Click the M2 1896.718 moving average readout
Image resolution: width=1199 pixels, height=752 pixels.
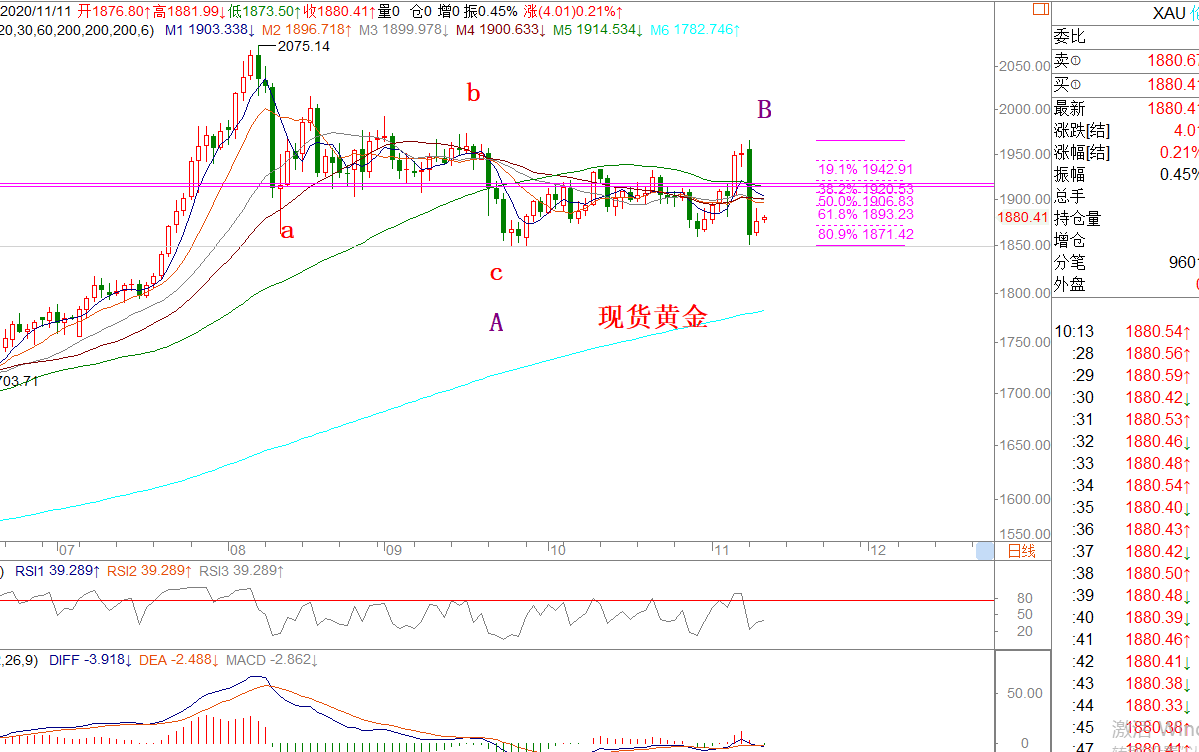pos(307,30)
